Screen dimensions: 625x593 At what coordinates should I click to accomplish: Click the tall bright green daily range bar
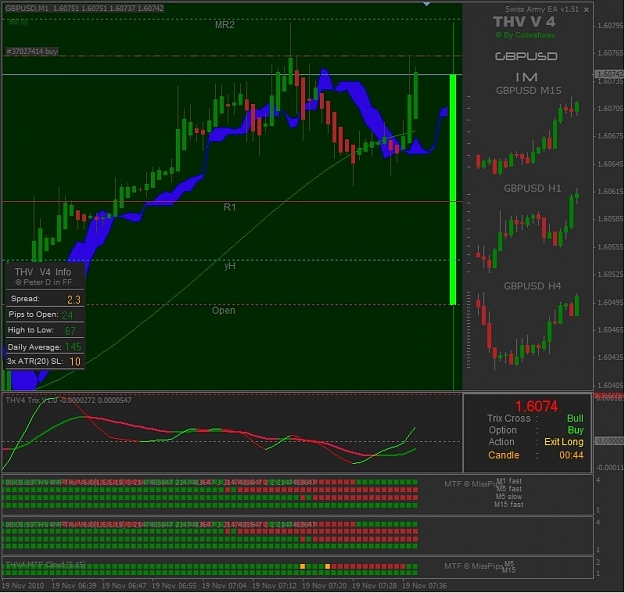pos(453,189)
